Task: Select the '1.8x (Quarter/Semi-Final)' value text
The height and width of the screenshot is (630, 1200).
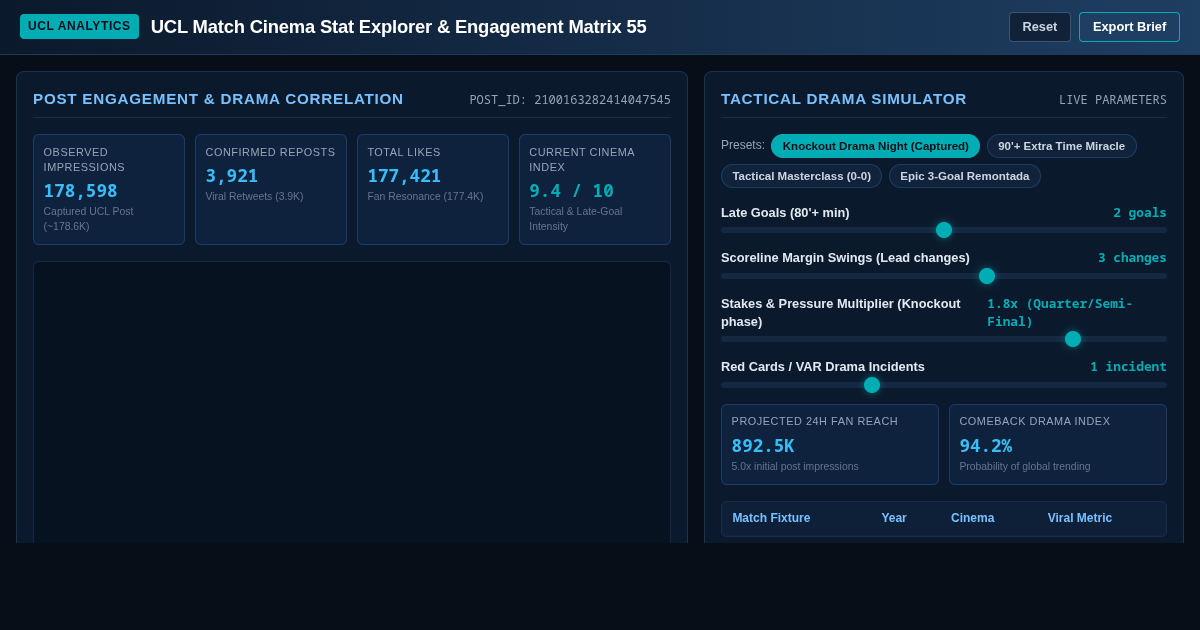Action: pyautogui.click(x=1060, y=312)
